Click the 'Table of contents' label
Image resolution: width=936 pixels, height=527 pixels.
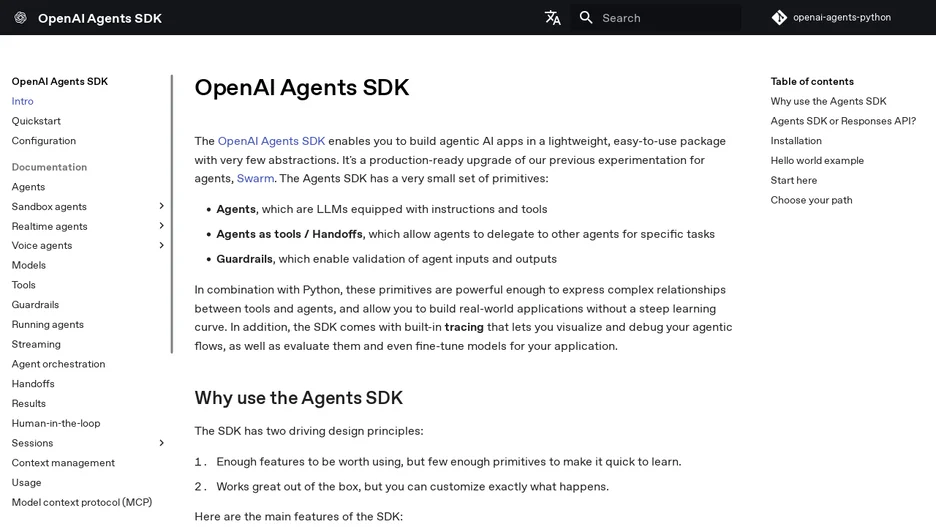click(812, 82)
